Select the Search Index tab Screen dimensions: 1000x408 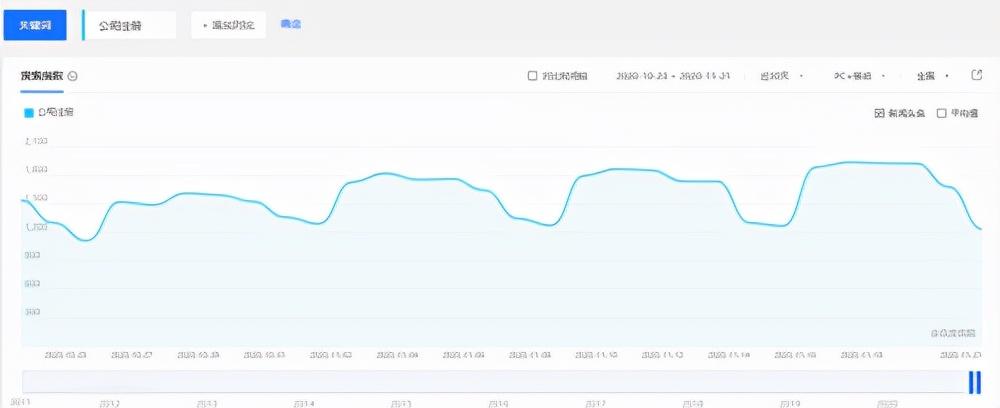pyautogui.click(x=41, y=76)
